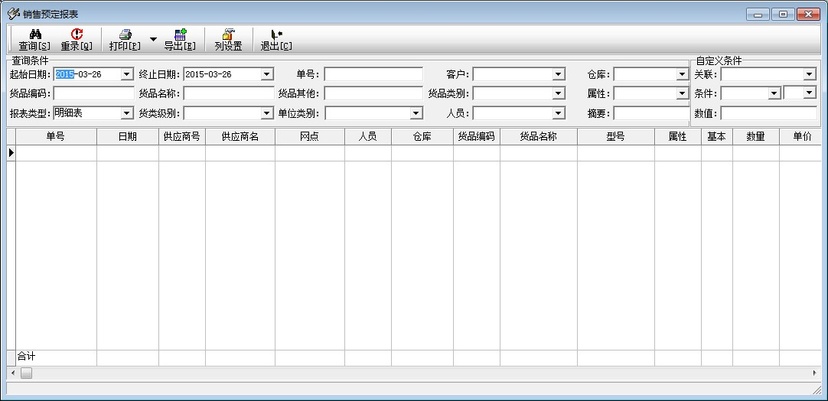Click the horizontal scrollbar right arrow
This screenshot has height=401, width=828.
pyautogui.click(x=814, y=373)
